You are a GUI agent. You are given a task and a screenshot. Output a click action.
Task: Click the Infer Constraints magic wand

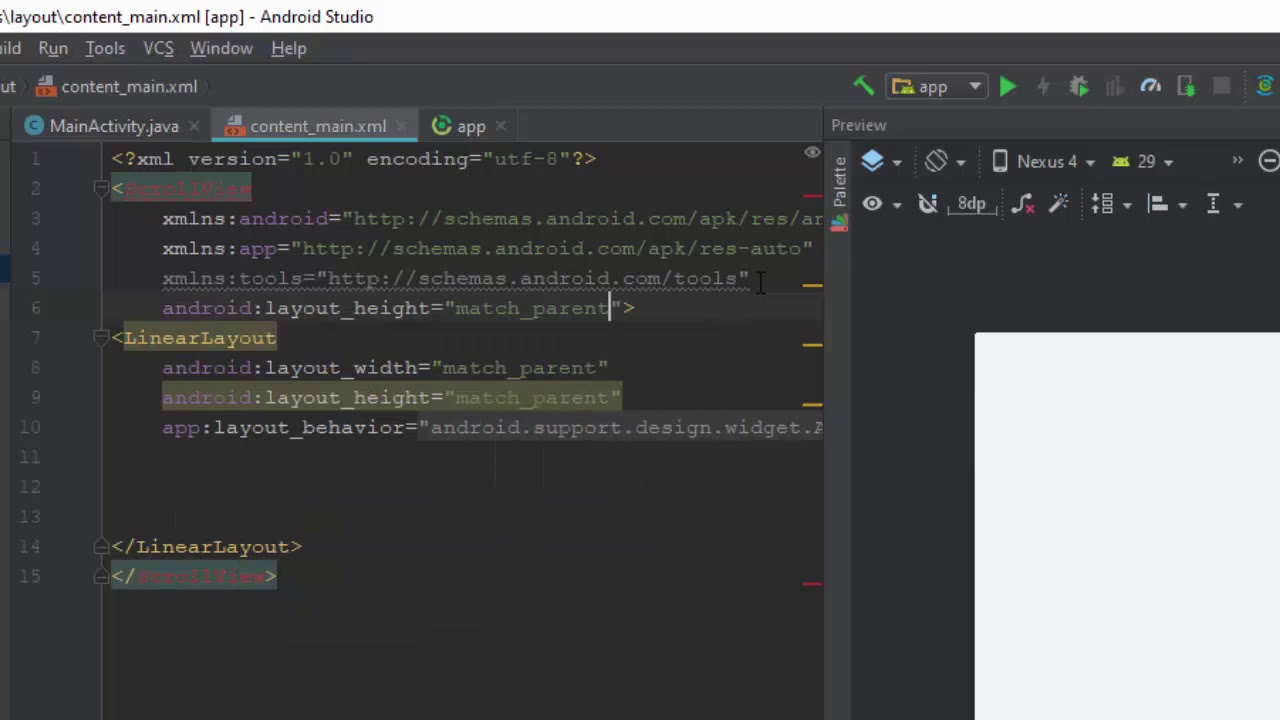(1058, 204)
